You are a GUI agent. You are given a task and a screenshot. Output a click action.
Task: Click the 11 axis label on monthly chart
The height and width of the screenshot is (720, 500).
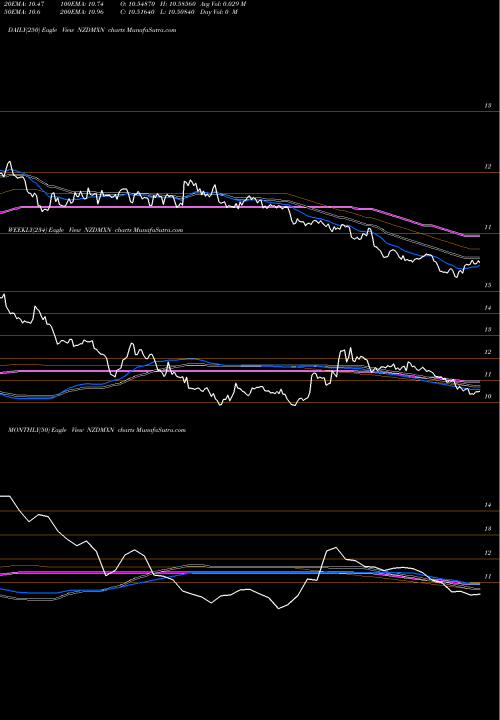488,577
